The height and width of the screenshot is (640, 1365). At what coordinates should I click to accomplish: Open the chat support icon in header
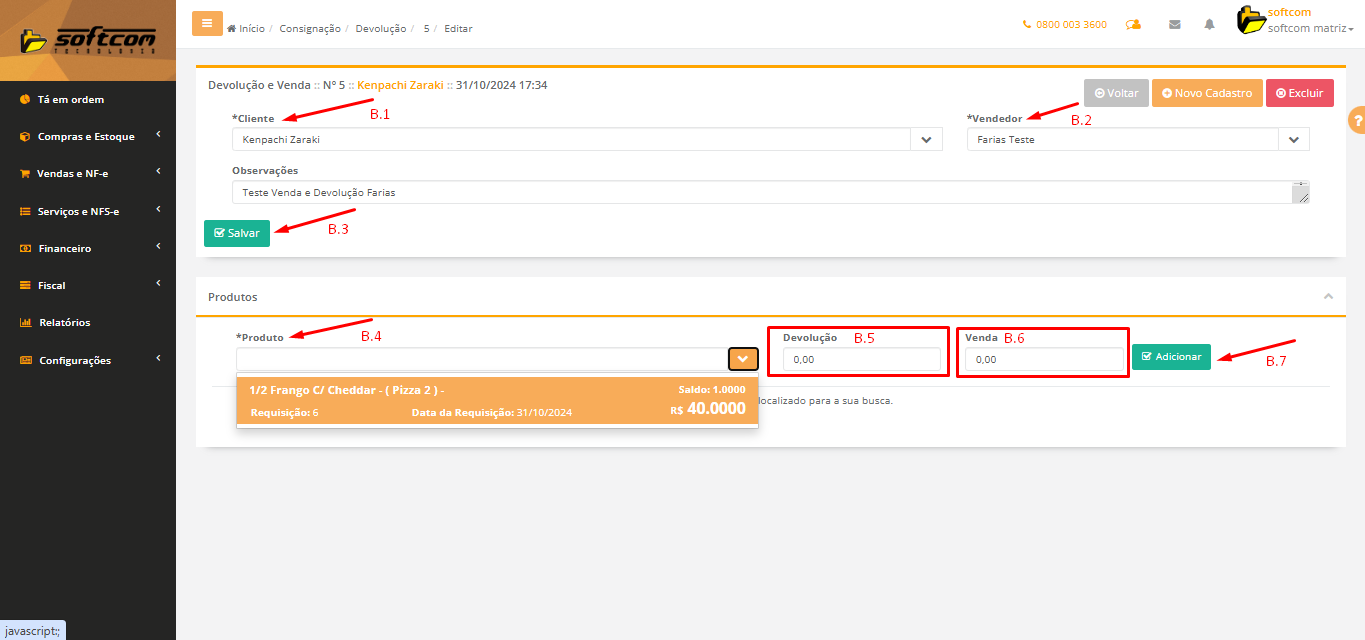[1133, 25]
